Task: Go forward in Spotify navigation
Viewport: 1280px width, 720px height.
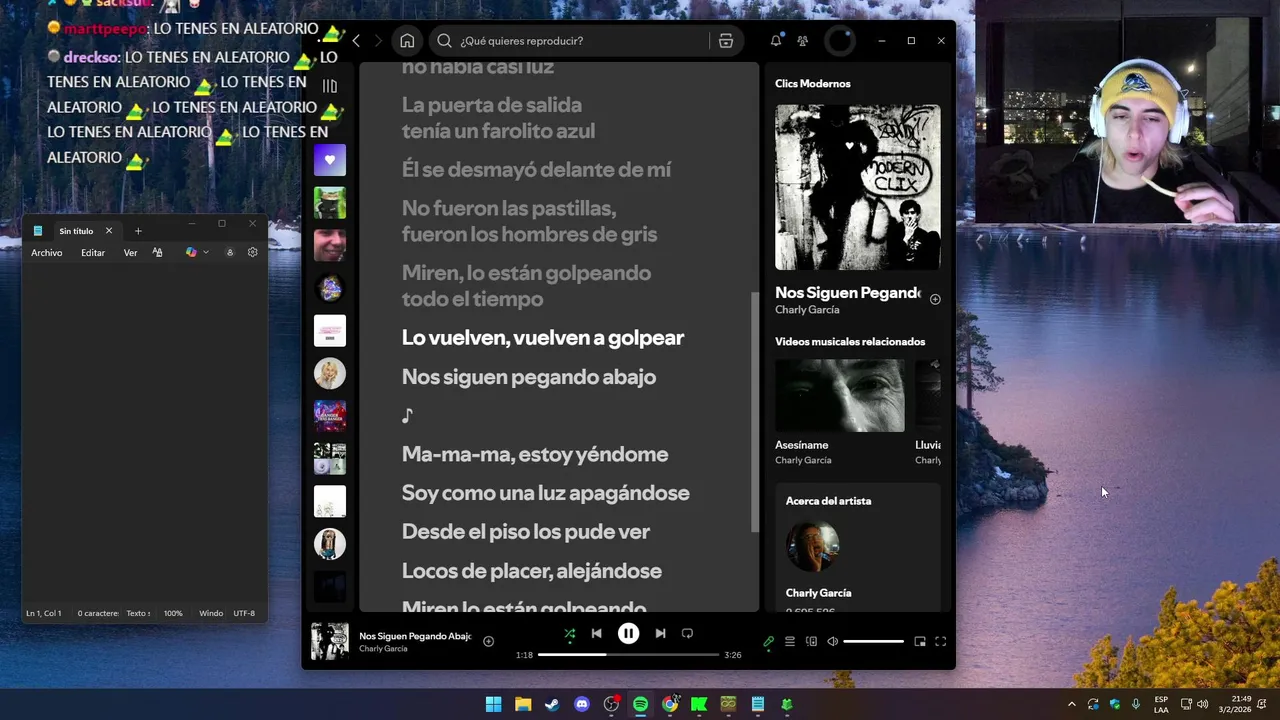Action: coord(378,41)
